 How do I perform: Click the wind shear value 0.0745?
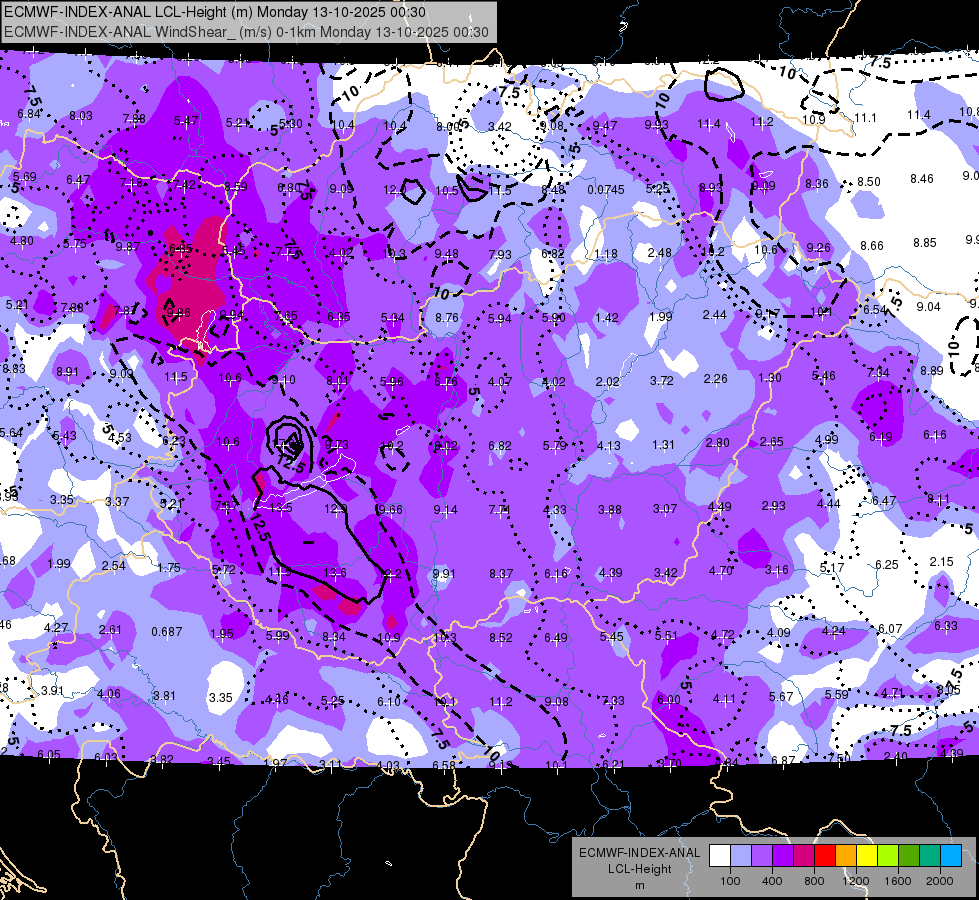click(x=606, y=189)
